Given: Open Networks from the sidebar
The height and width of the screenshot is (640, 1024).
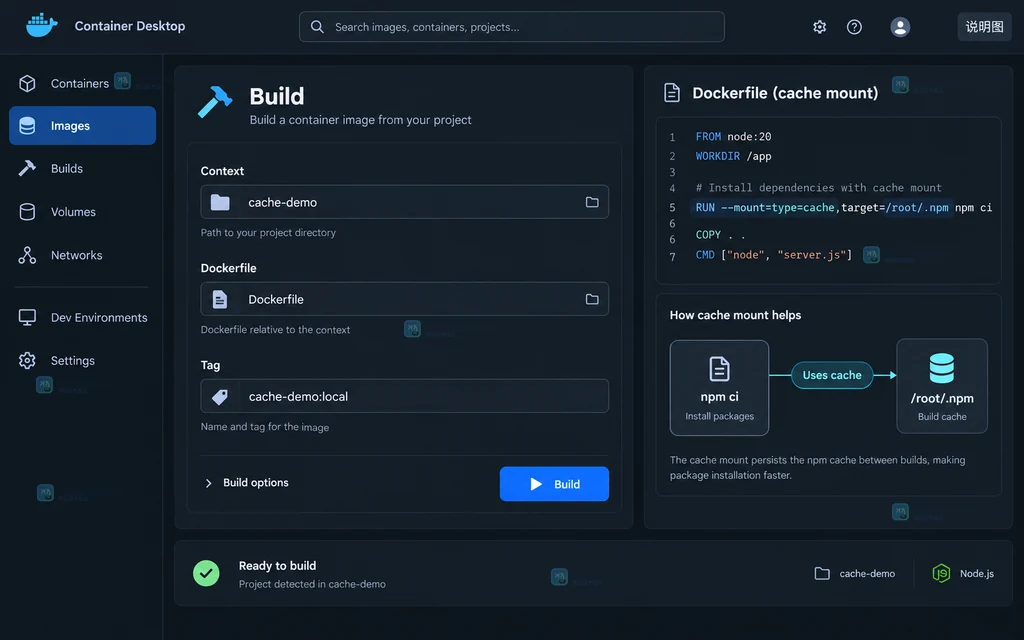Looking at the screenshot, I should pos(82,255).
